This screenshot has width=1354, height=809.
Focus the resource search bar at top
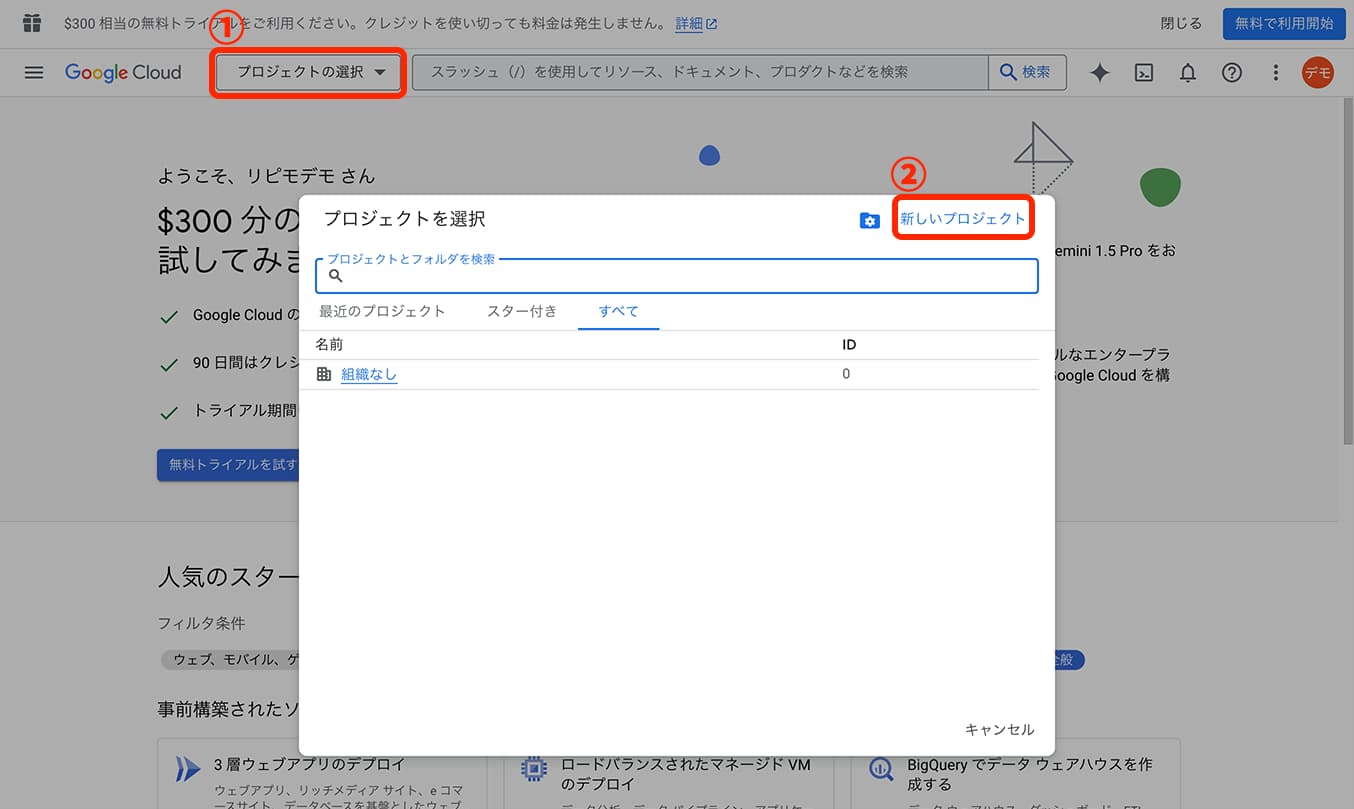point(700,72)
